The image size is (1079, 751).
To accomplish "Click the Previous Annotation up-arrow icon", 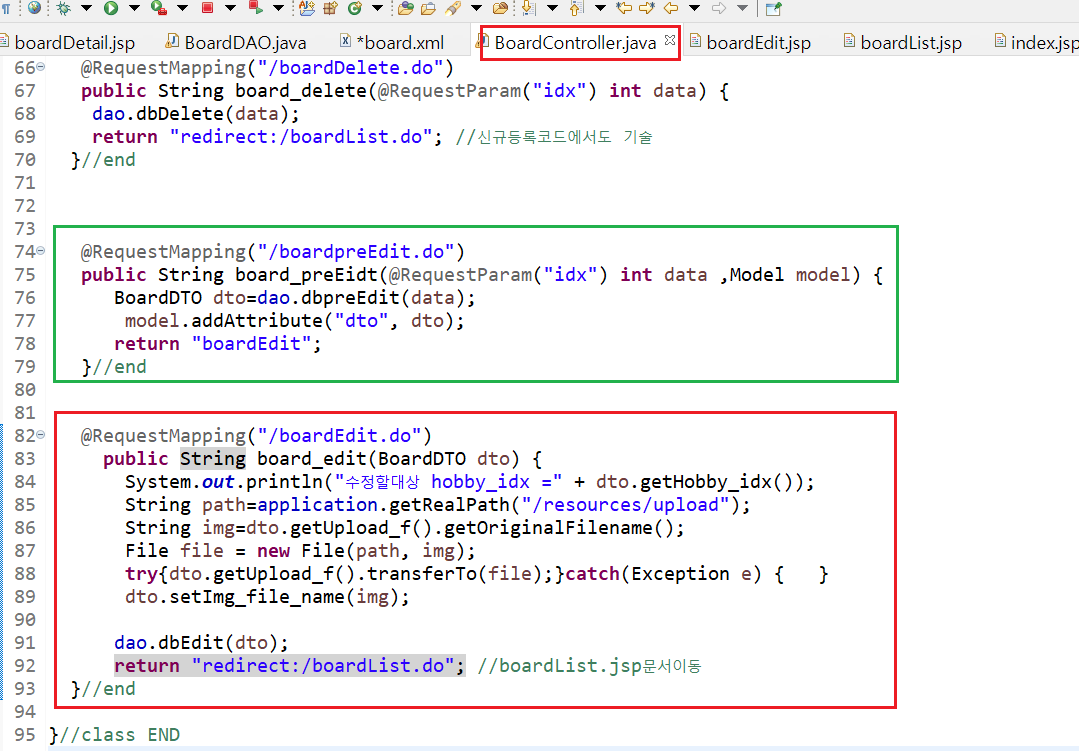I will 577,8.
